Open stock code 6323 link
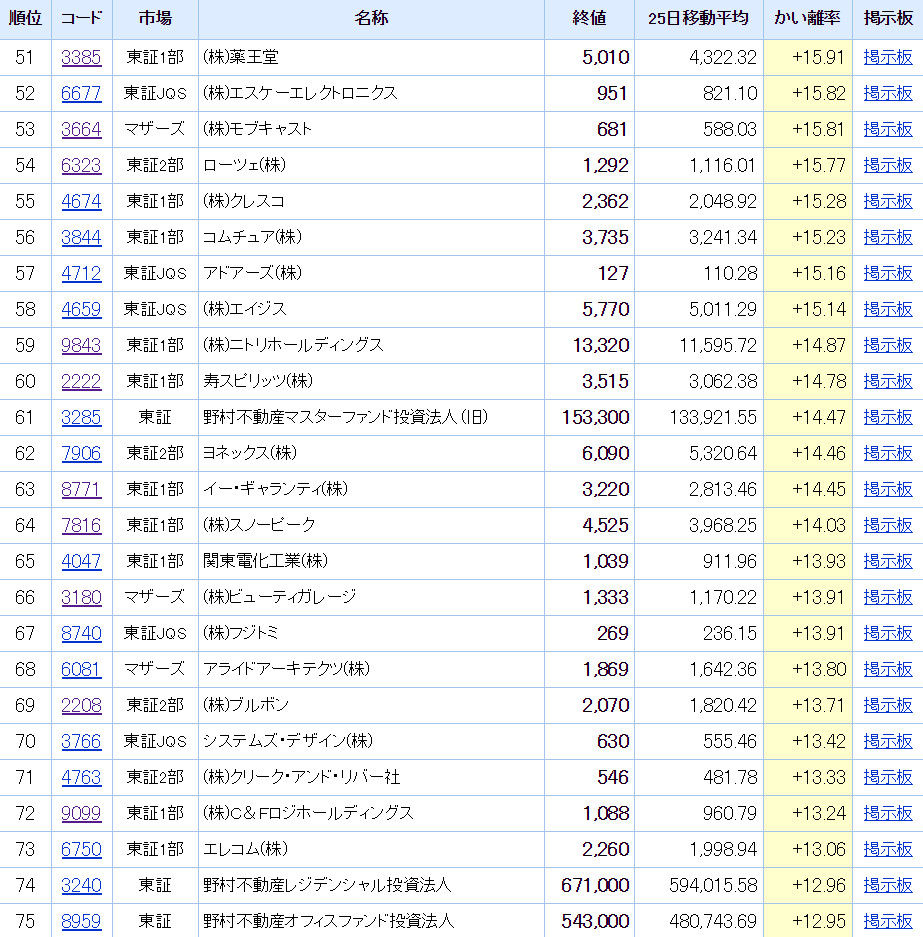923x937 pixels. 81,166
